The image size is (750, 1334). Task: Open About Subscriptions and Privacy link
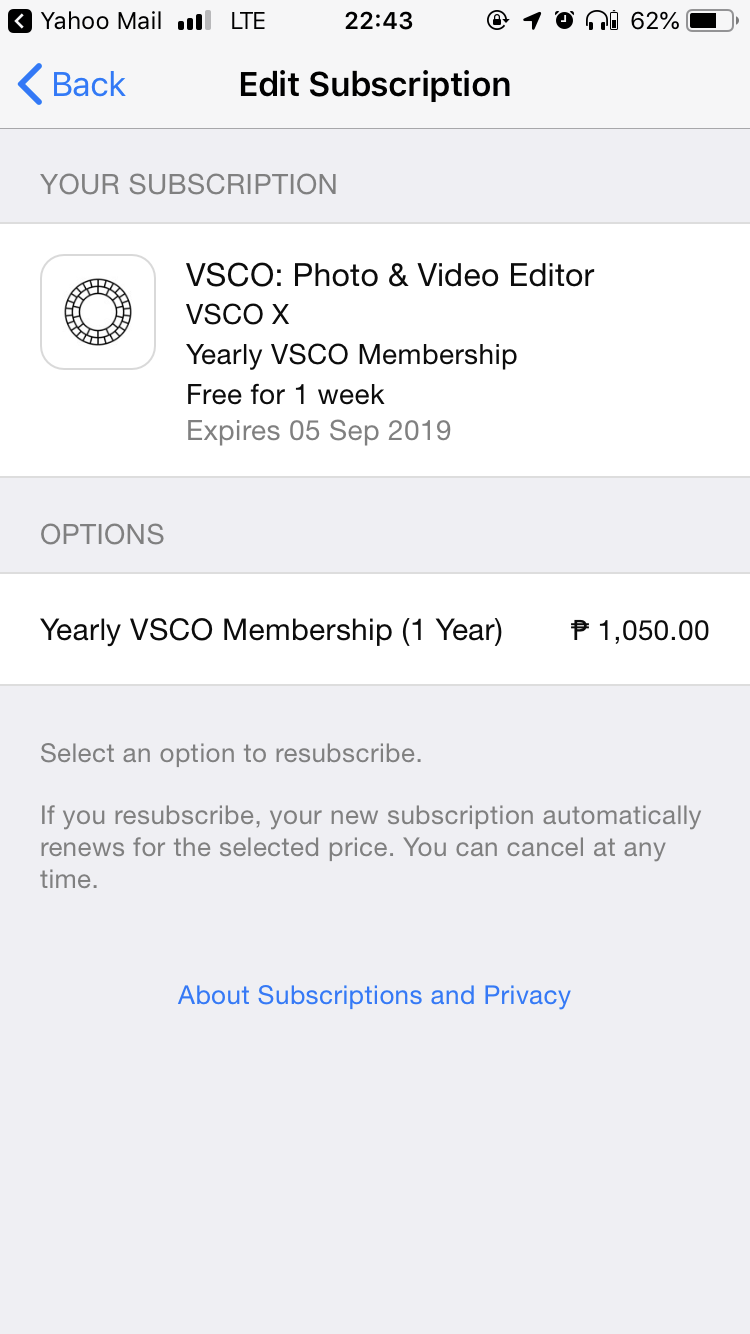coord(374,995)
